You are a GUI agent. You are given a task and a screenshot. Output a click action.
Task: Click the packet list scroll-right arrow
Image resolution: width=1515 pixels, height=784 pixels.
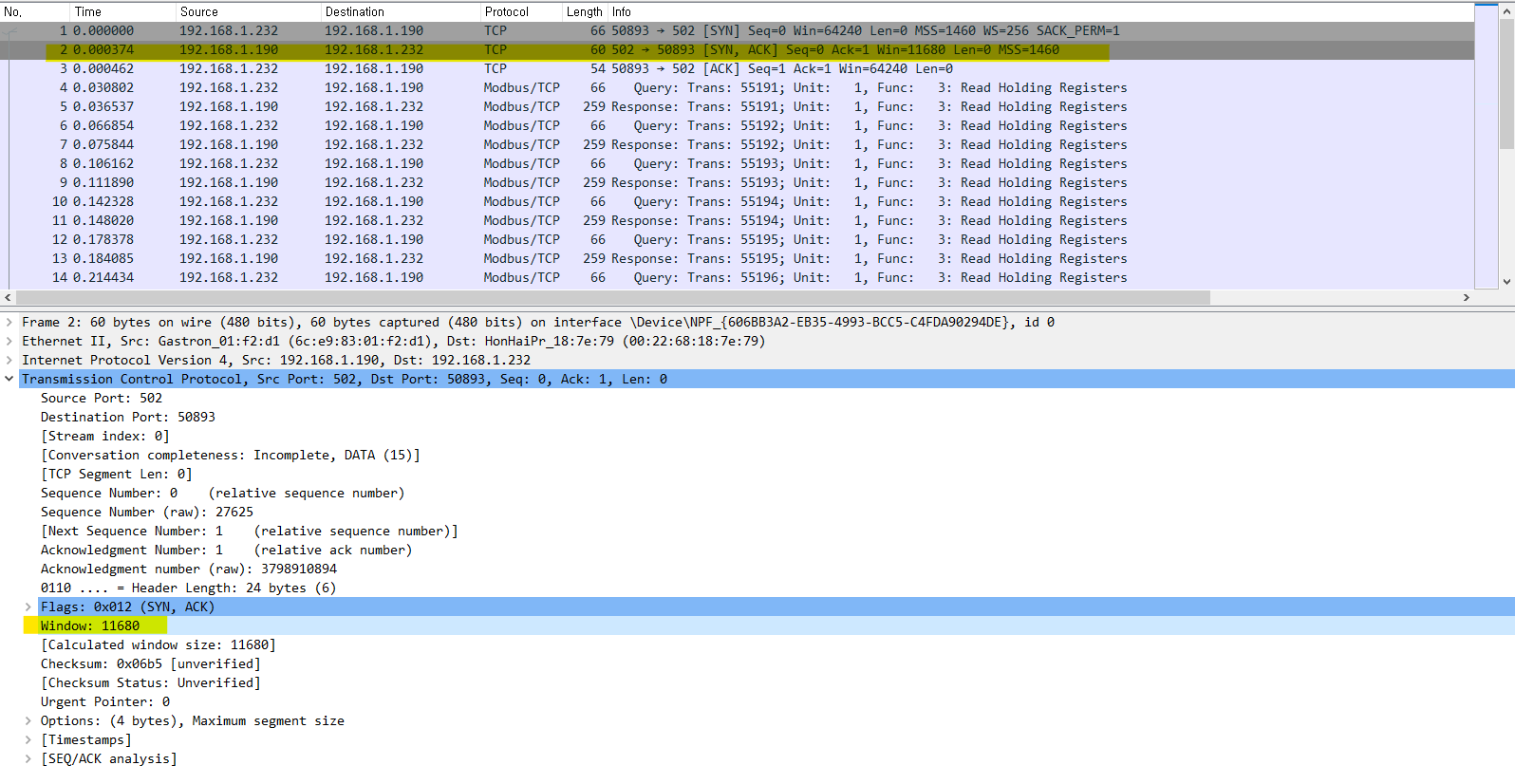pos(1467,297)
